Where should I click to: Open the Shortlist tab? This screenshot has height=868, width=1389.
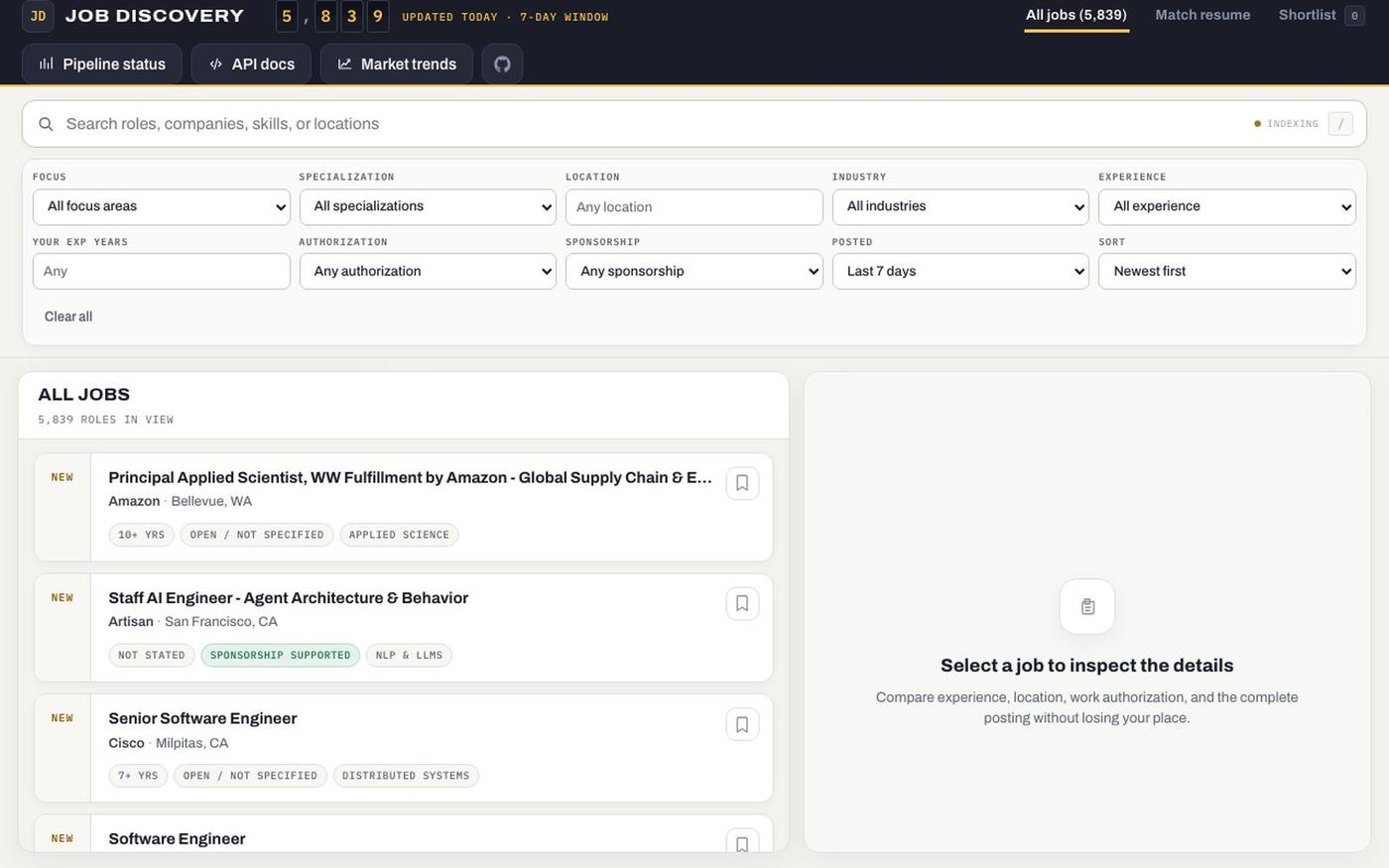coord(1321,15)
